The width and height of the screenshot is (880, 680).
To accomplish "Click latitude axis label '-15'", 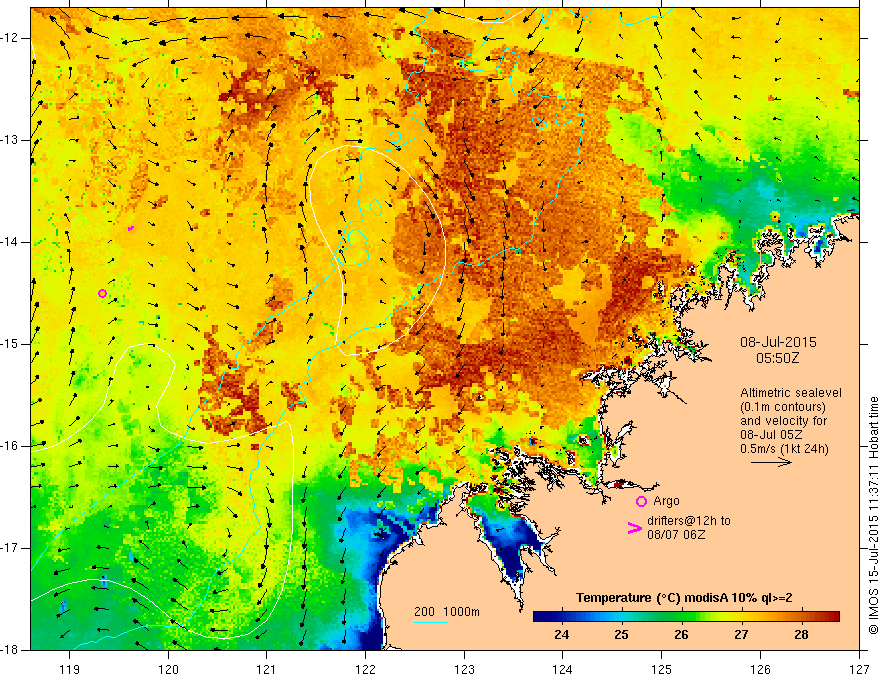I will (10, 344).
